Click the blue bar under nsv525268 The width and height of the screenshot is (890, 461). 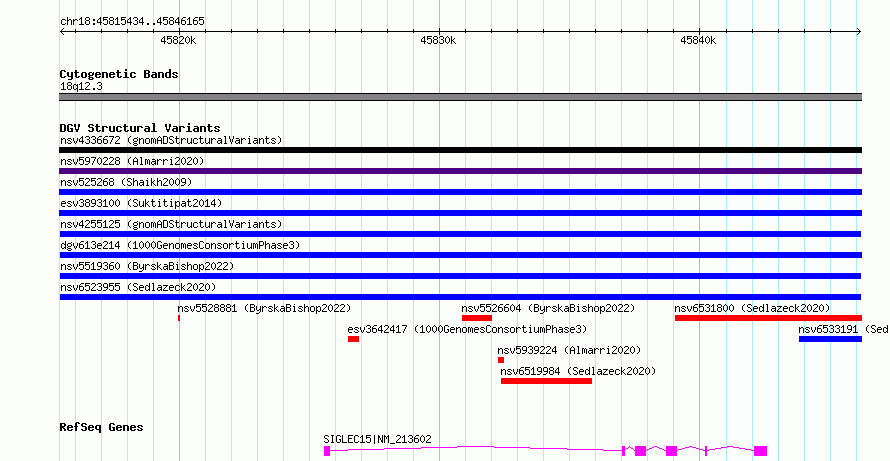tap(460, 192)
